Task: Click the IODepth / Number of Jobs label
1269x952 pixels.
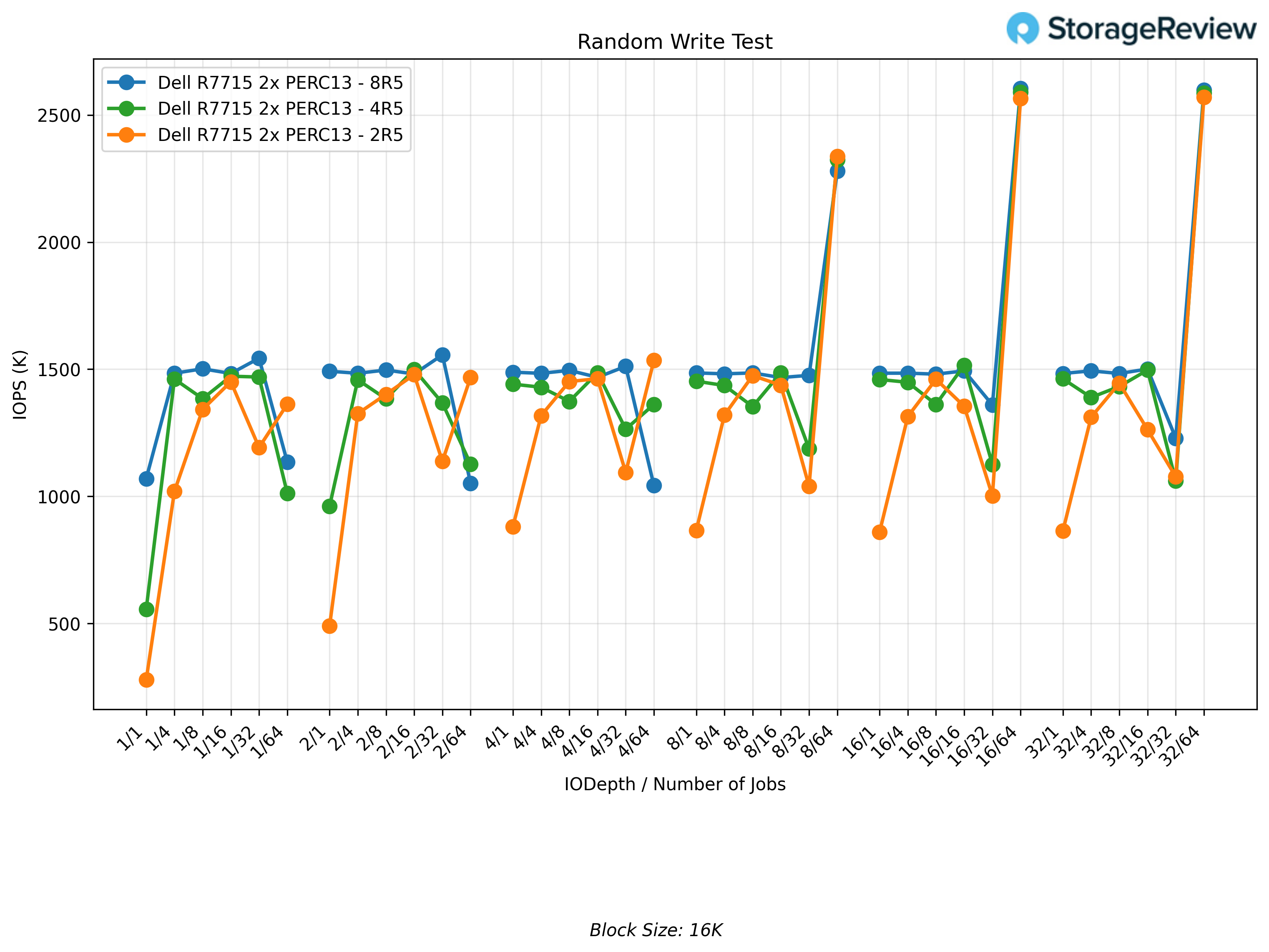Action: pyautogui.click(x=675, y=784)
